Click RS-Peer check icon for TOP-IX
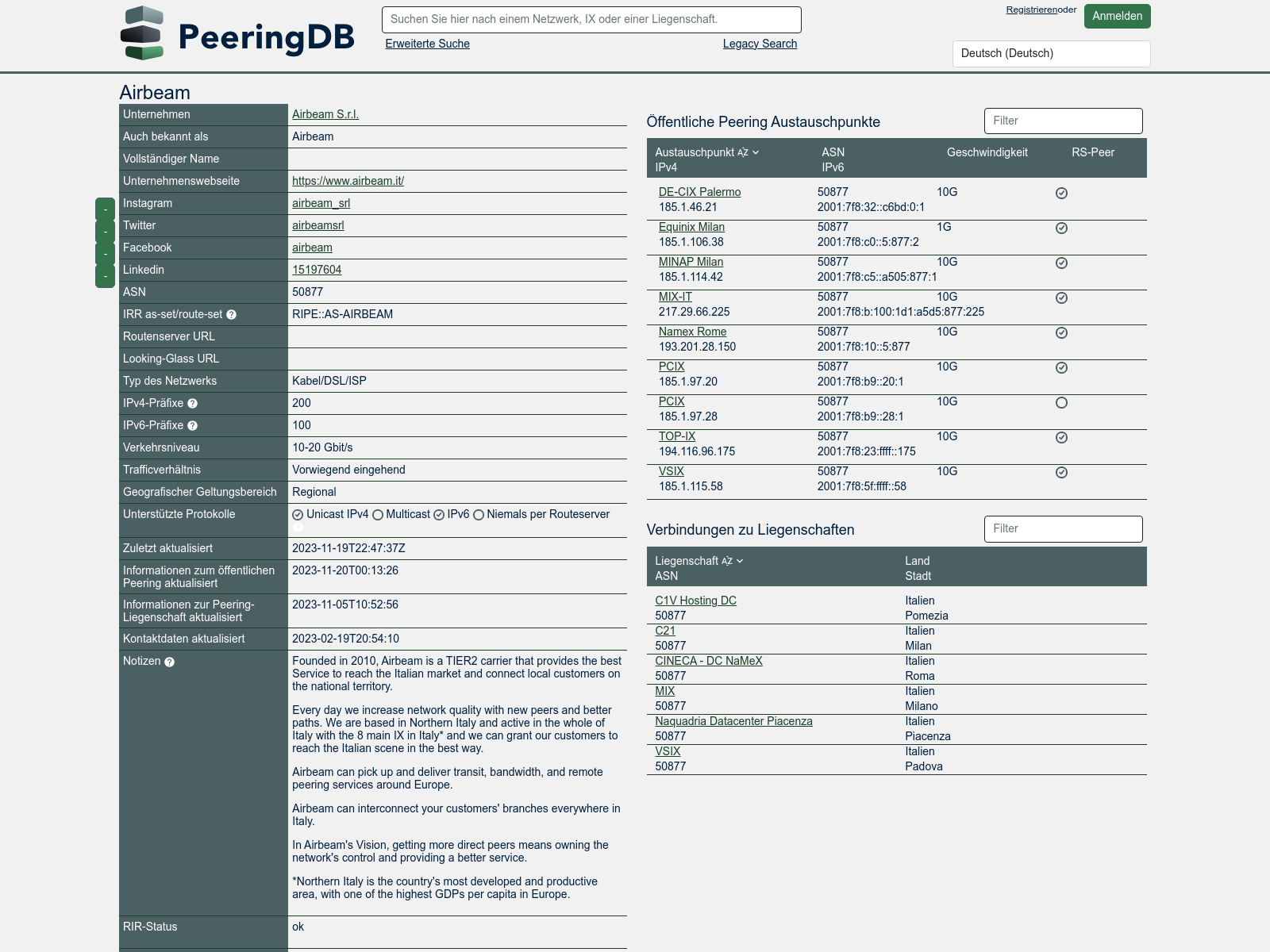 [1061, 437]
